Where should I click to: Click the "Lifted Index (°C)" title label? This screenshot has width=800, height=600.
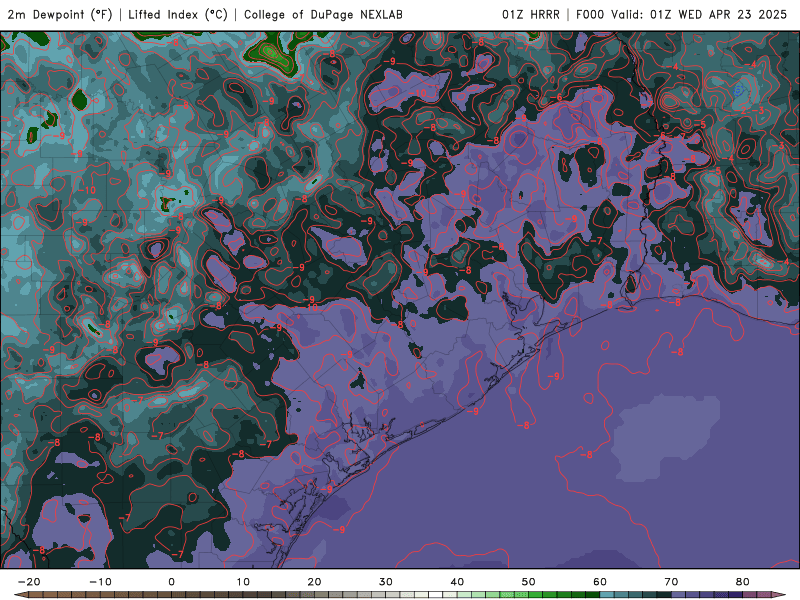178,15
